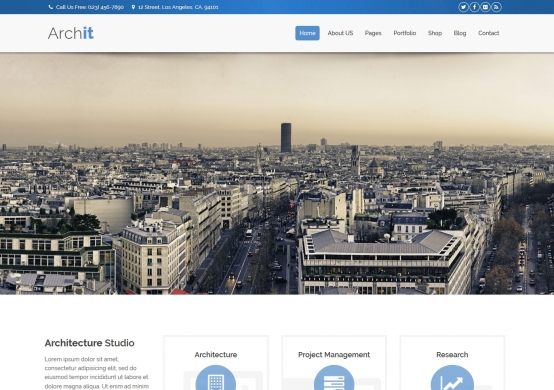Open the Research card heading
Image resolution: width=554 pixels, height=390 pixels.
[452, 355]
